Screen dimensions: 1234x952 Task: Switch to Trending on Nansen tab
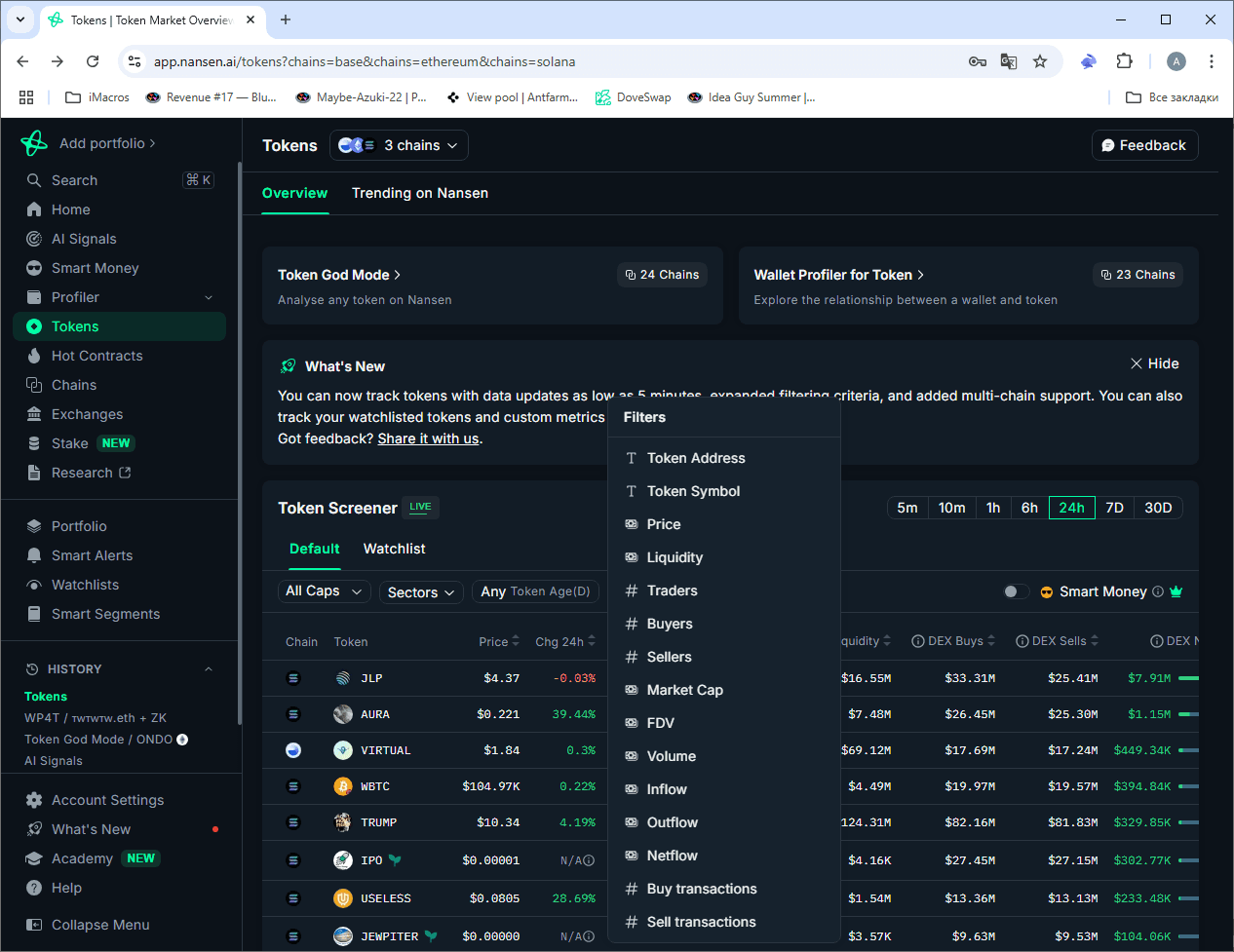[x=420, y=193]
